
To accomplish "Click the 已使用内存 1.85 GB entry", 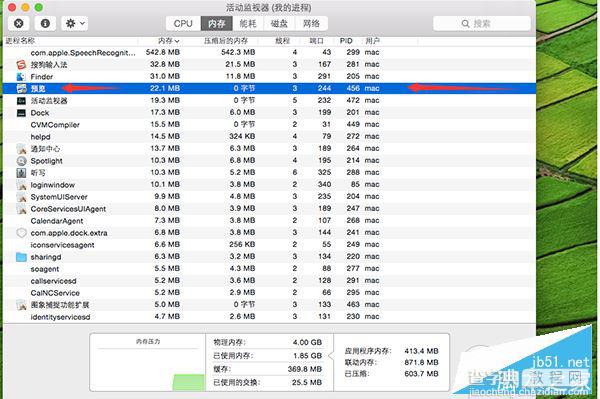I will click(267, 356).
